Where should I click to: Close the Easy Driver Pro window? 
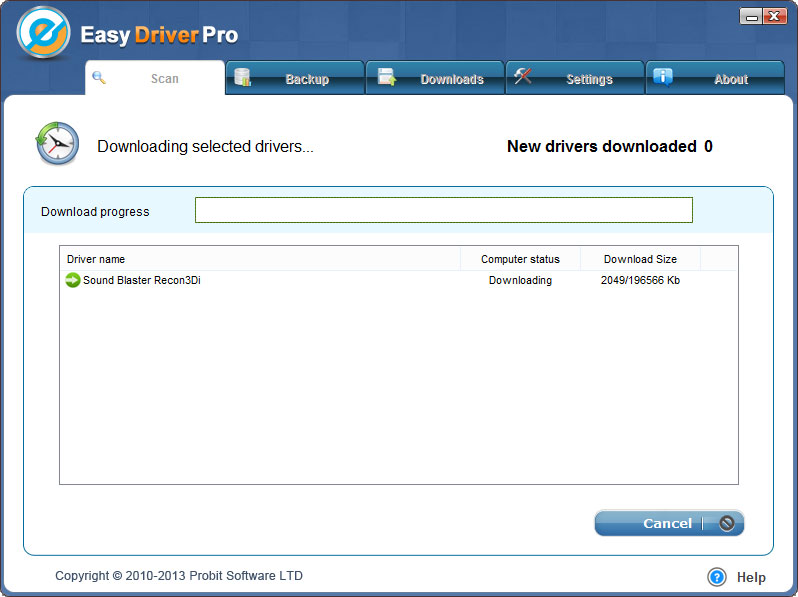click(x=774, y=17)
